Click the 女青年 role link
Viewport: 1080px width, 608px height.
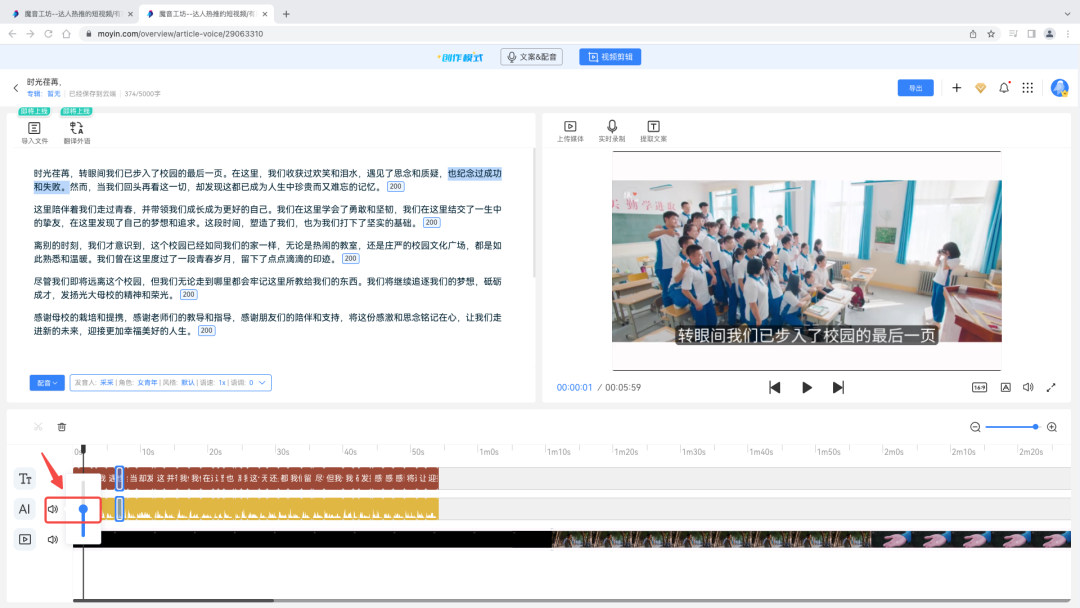coord(147,383)
